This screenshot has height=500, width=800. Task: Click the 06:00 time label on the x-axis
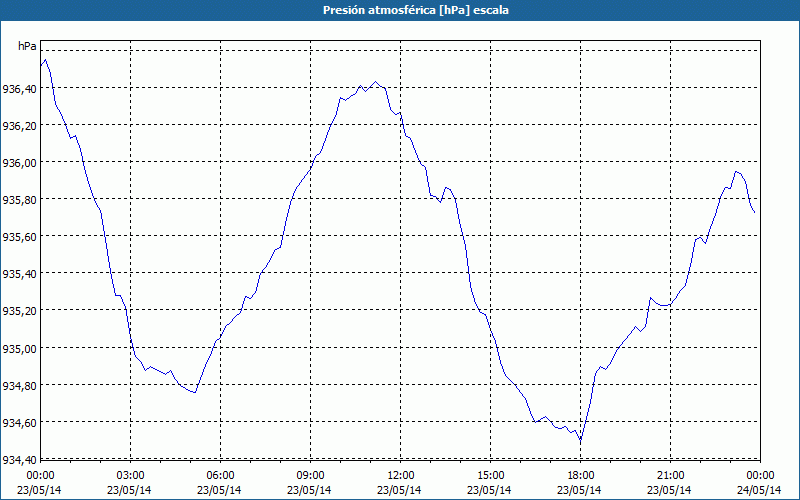tap(220, 476)
